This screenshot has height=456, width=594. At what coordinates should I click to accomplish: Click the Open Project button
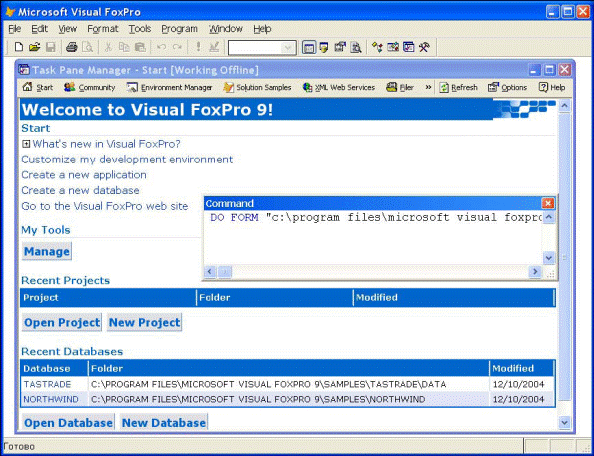62,322
